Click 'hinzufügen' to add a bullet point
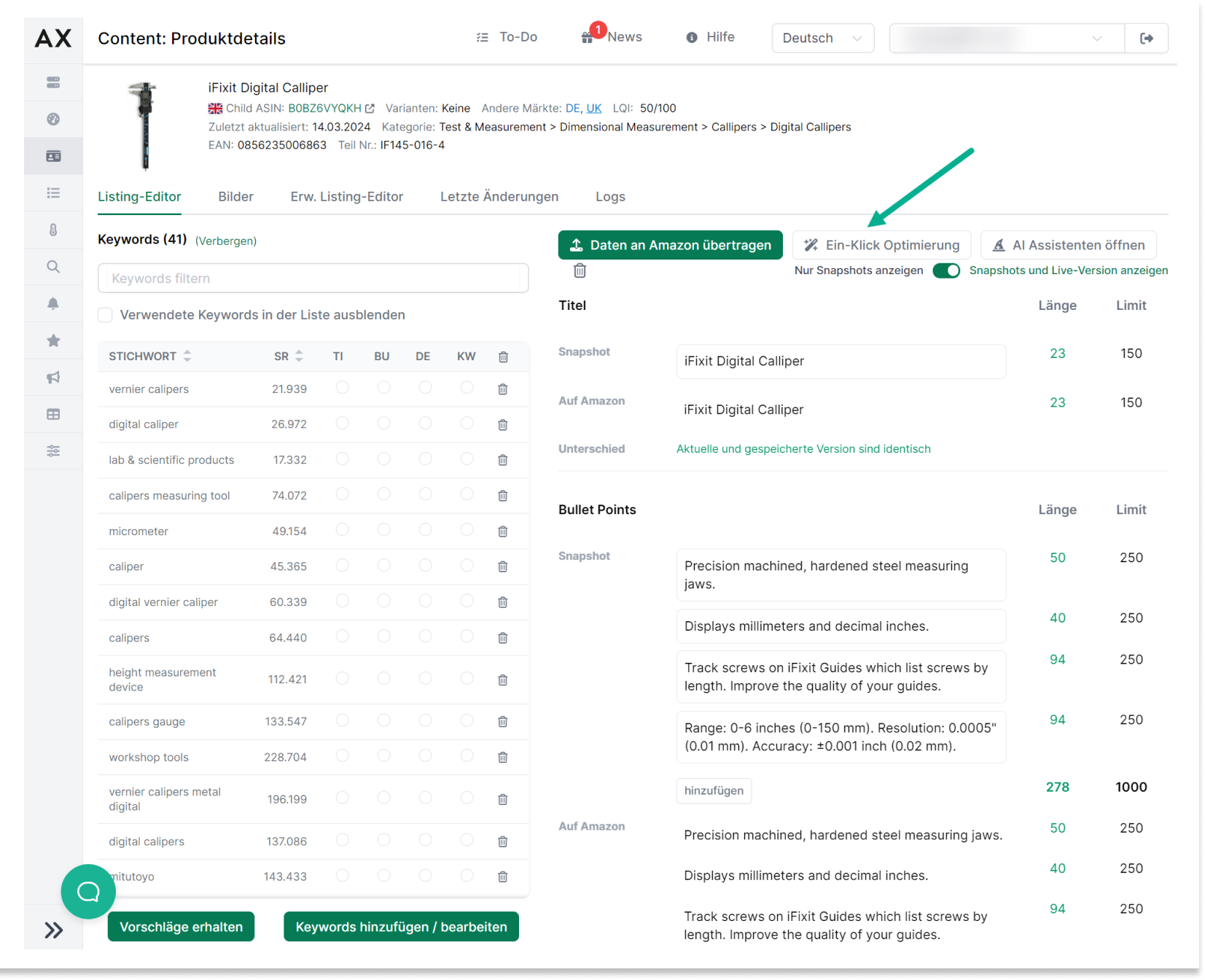 pyautogui.click(x=714, y=790)
